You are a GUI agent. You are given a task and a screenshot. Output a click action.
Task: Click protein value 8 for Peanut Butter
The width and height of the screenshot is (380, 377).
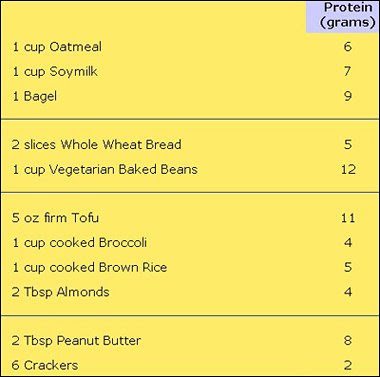[348, 341]
